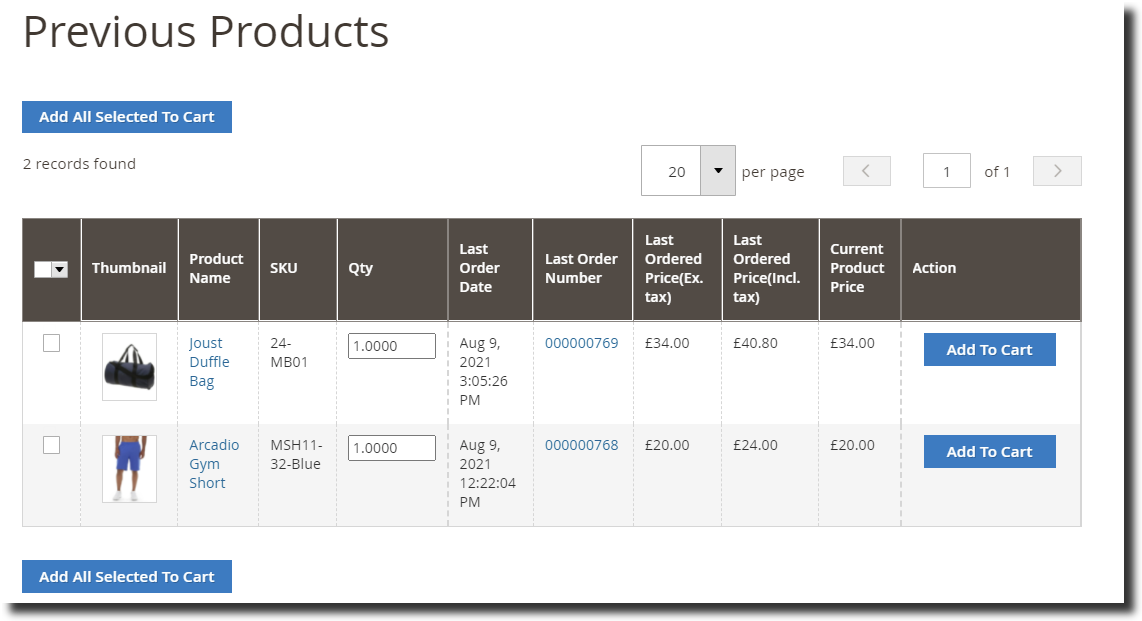Focus the Qty field for Joust Duffle Bag
Screen dimensions: 1142x621
pos(391,346)
